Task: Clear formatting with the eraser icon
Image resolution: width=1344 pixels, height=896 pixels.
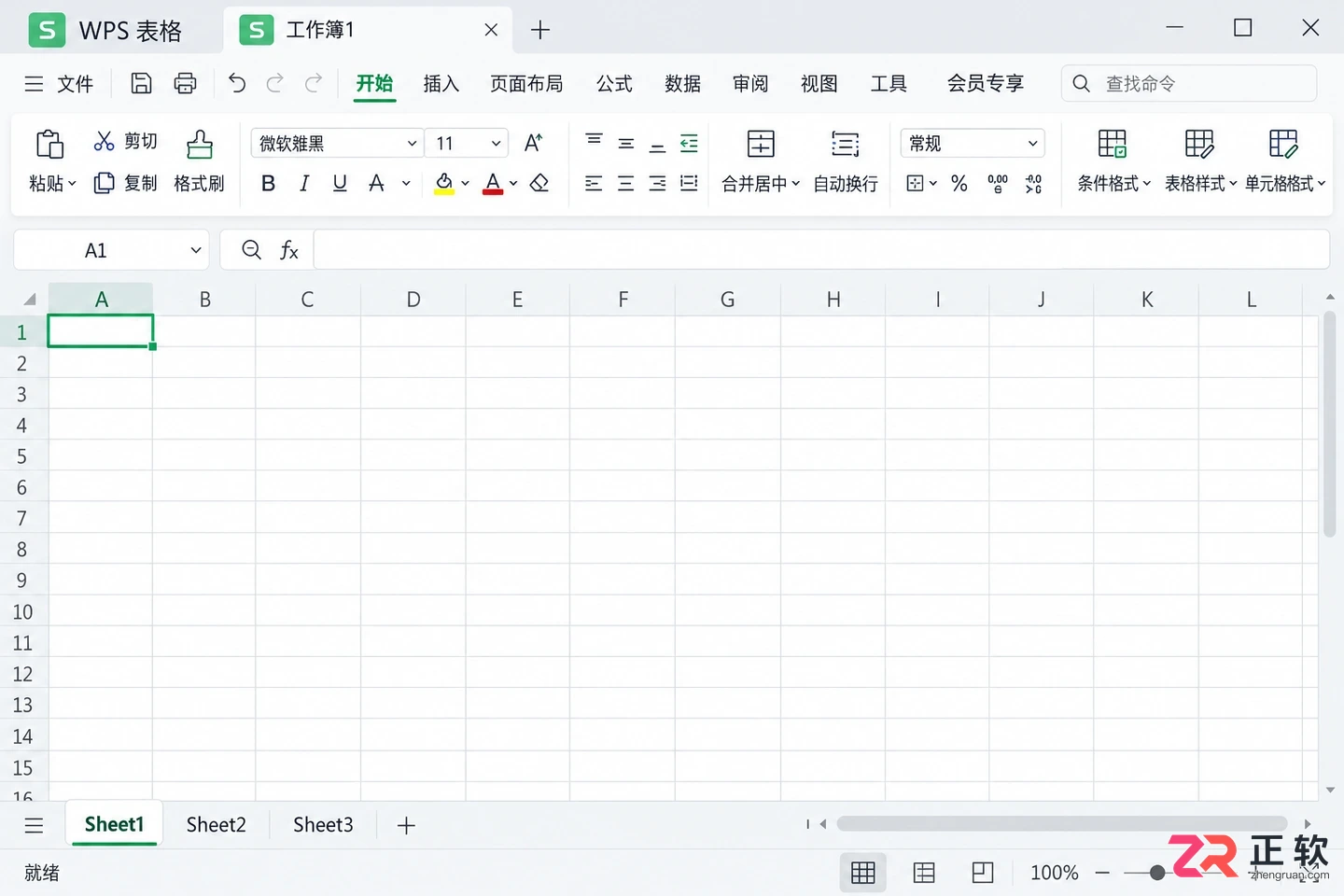Action: (x=539, y=183)
